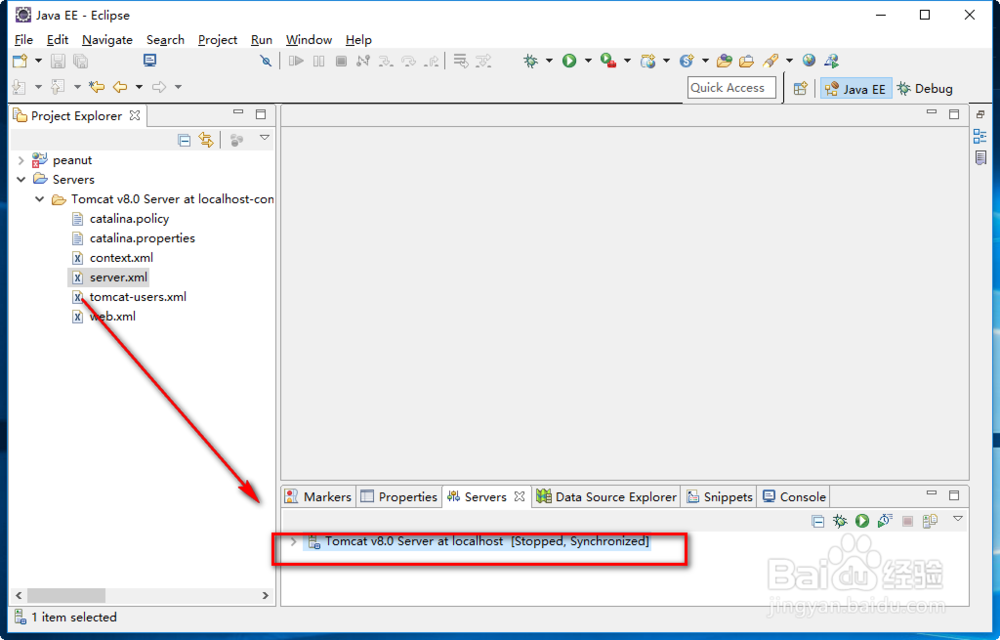Click the Step Over icon

click(x=409, y=61)
